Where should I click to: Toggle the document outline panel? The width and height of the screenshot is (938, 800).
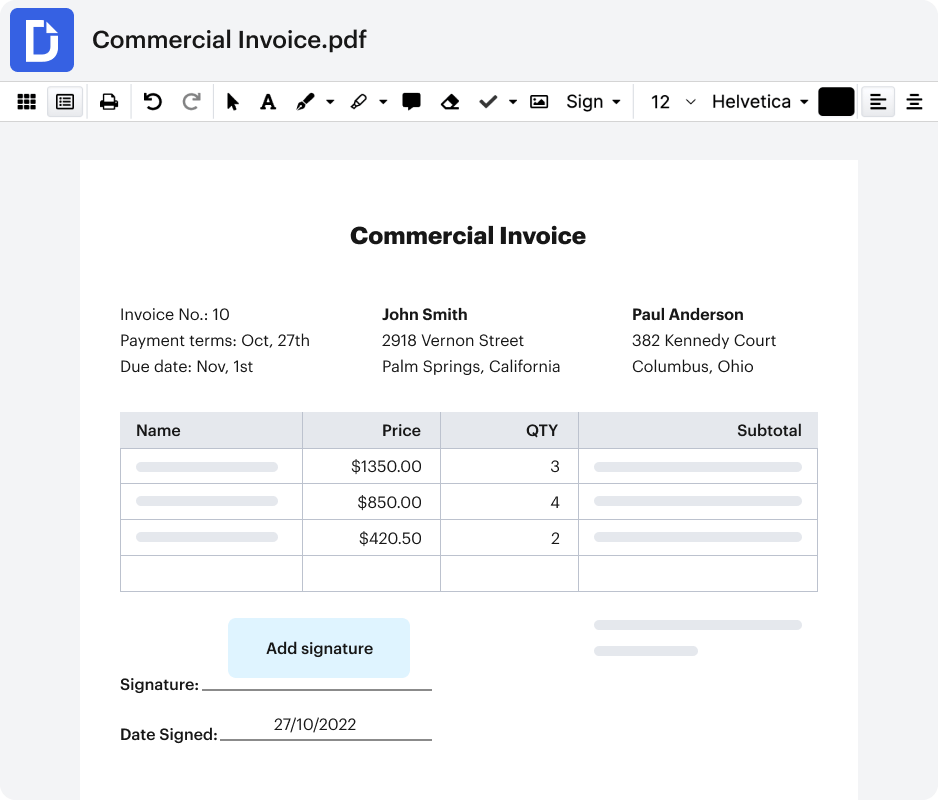pos(65,101)
